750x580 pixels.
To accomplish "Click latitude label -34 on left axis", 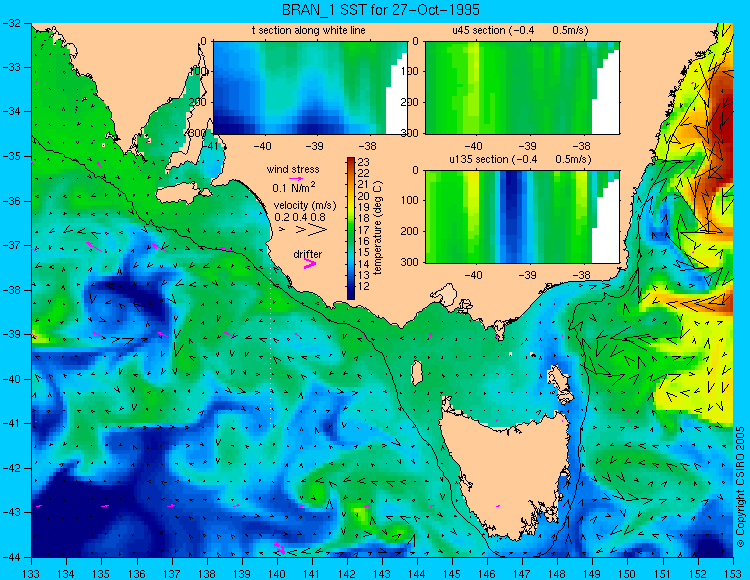I will point(12,111).
